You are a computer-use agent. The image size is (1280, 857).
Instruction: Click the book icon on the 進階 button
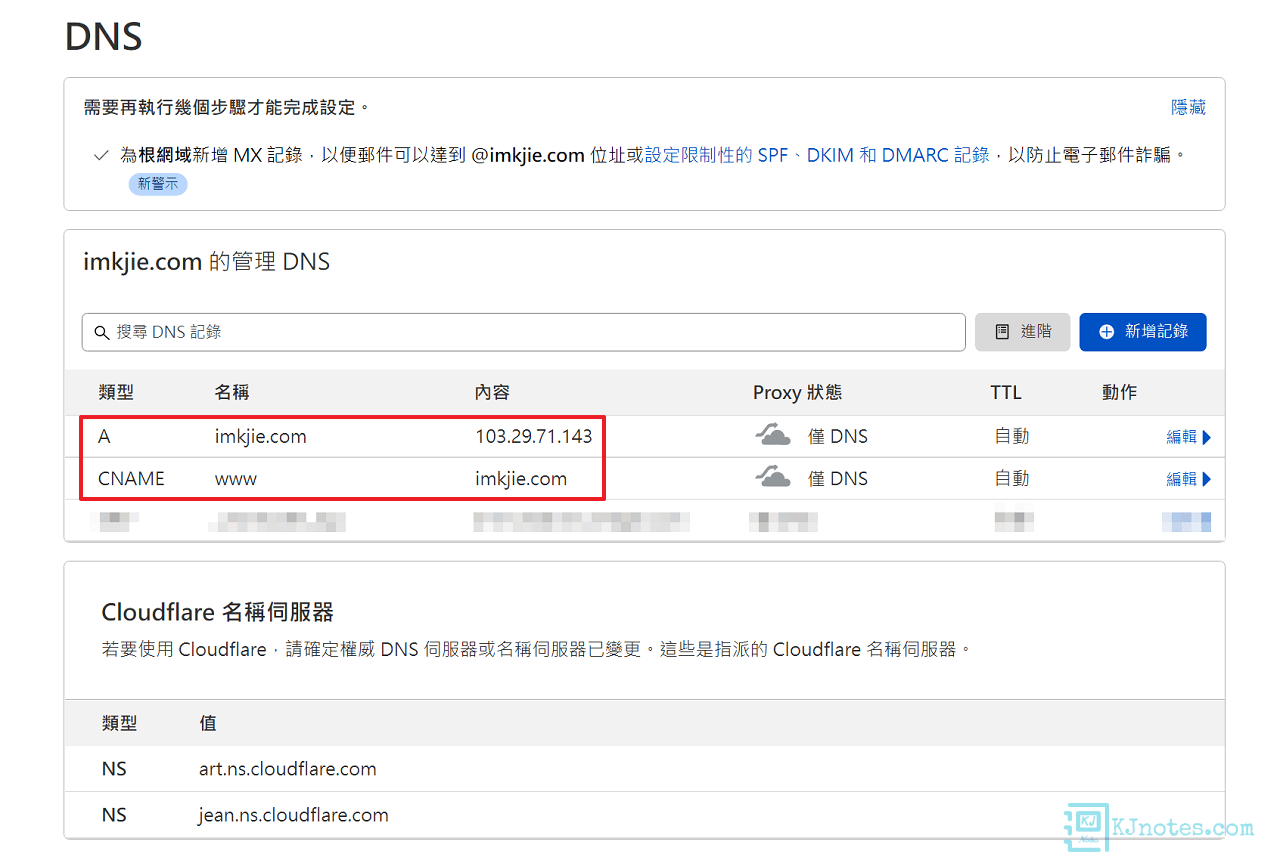[1002, 332]
